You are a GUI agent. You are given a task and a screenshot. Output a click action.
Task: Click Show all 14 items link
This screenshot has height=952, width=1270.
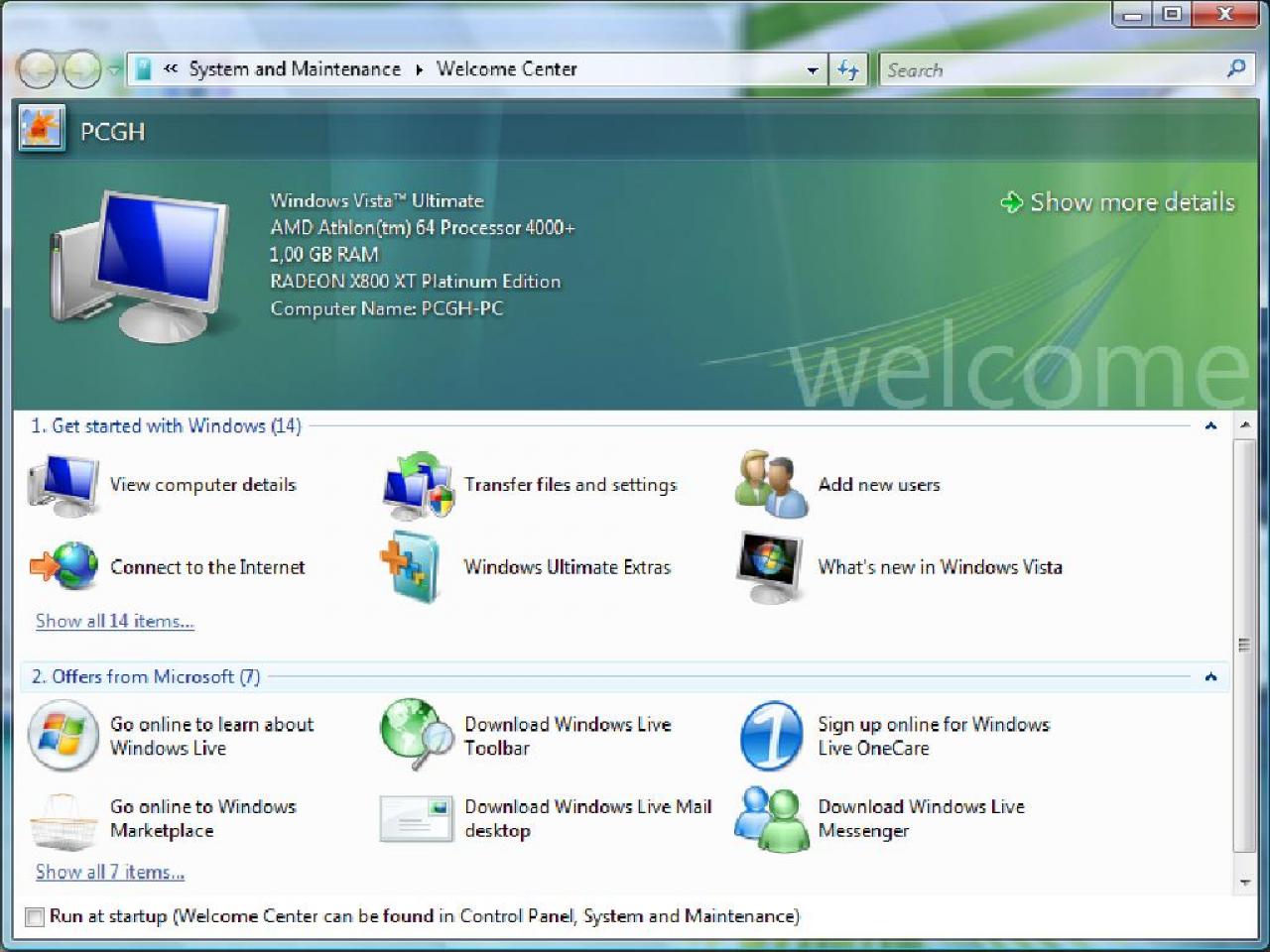coord(115,622)
